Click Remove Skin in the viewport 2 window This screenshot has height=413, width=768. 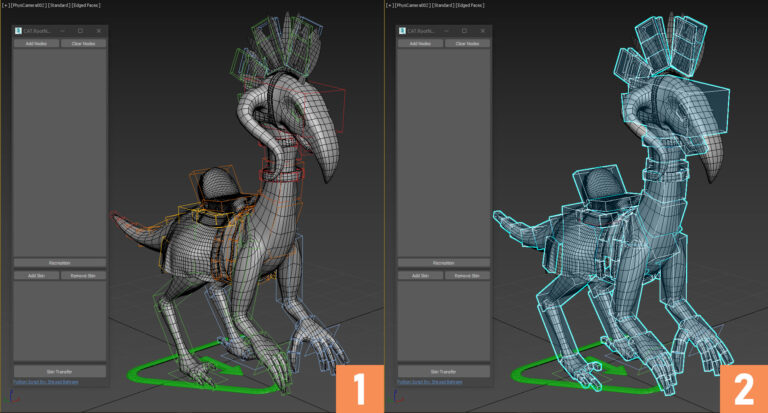(467, 276)
